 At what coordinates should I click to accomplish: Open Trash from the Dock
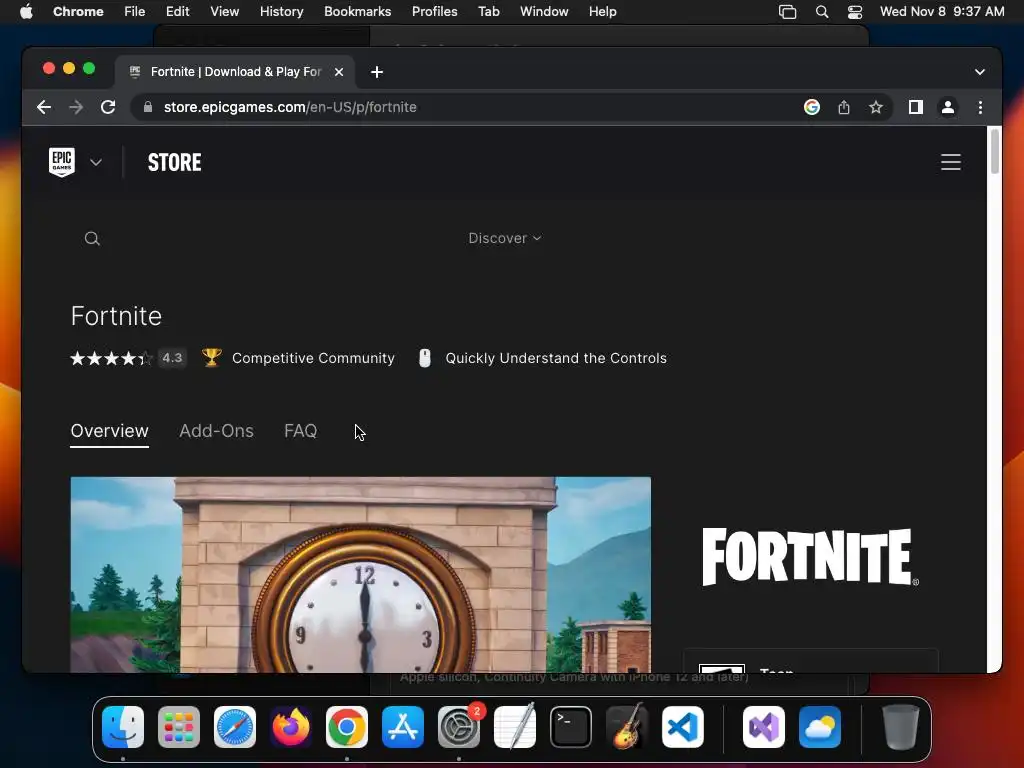(901, 727)
